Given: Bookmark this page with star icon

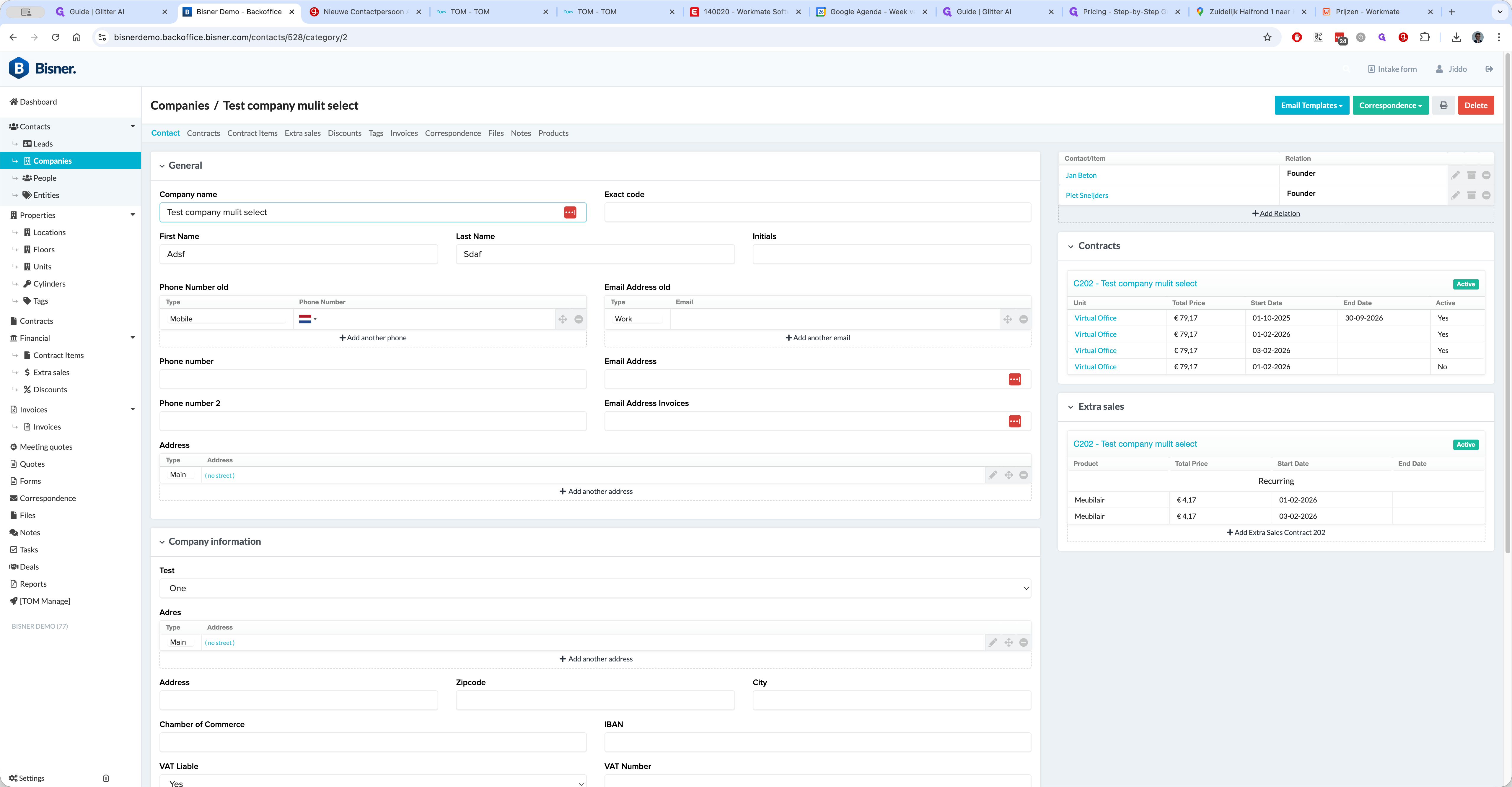Looking at the screenshot, I should click(x=1267, y=38).
